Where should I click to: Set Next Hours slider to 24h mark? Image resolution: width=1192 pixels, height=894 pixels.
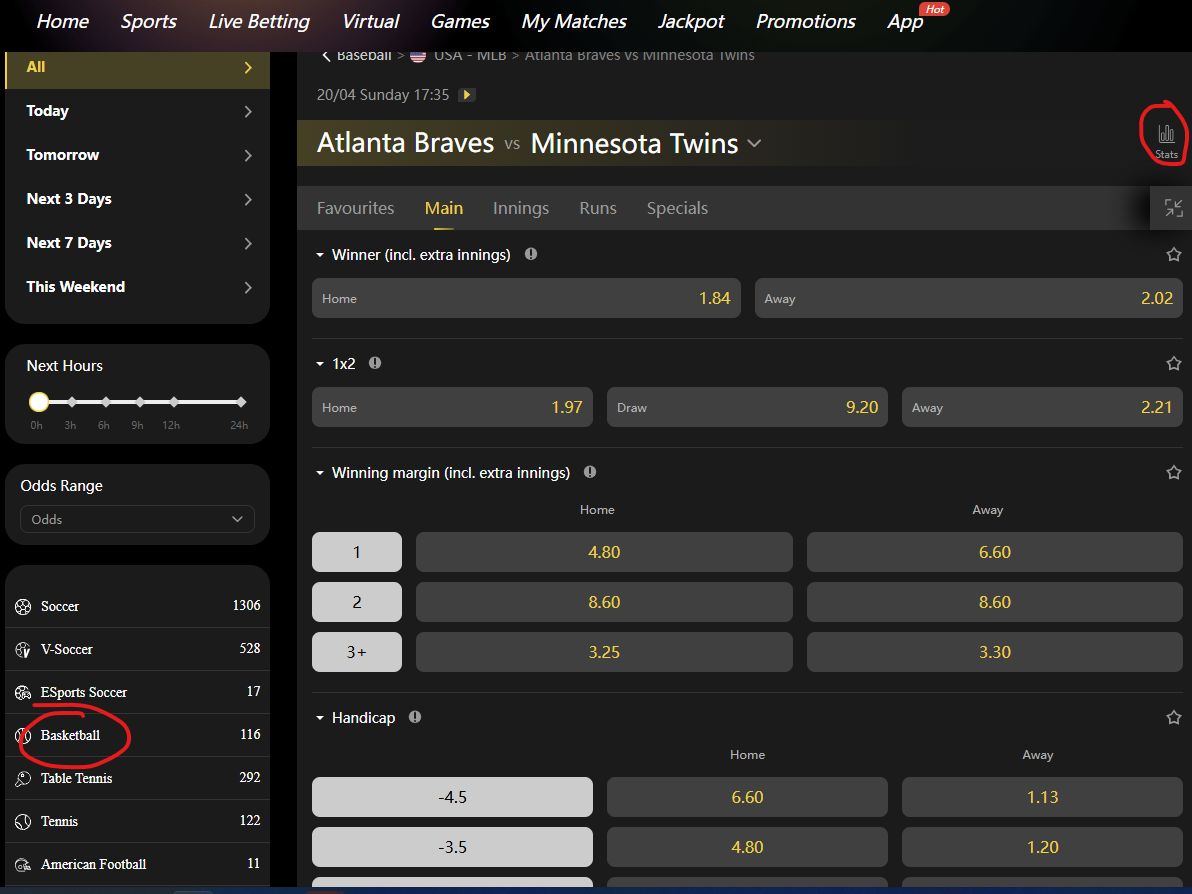point(241,401)
